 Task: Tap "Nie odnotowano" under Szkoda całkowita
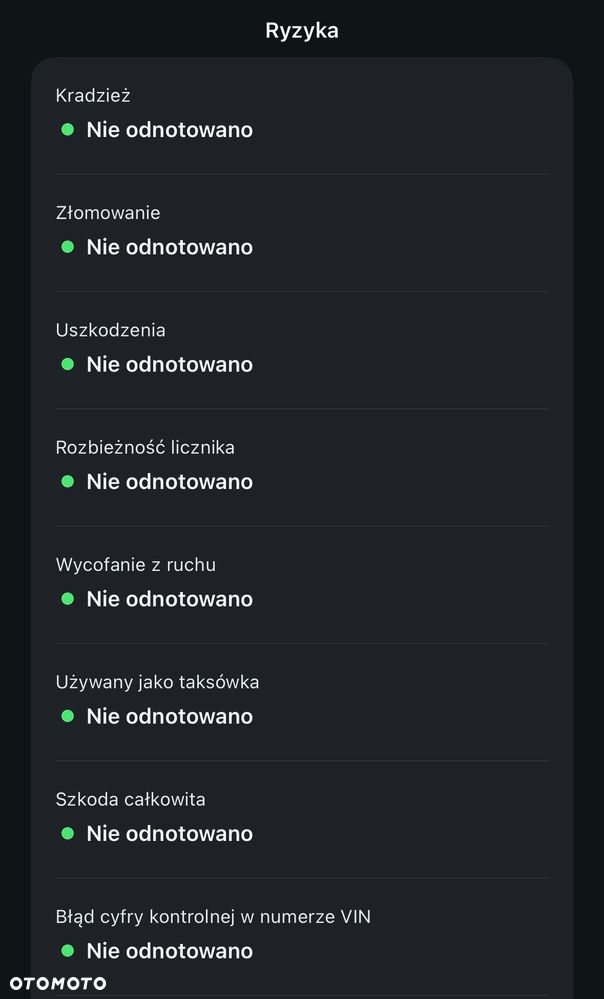(169, 833)
